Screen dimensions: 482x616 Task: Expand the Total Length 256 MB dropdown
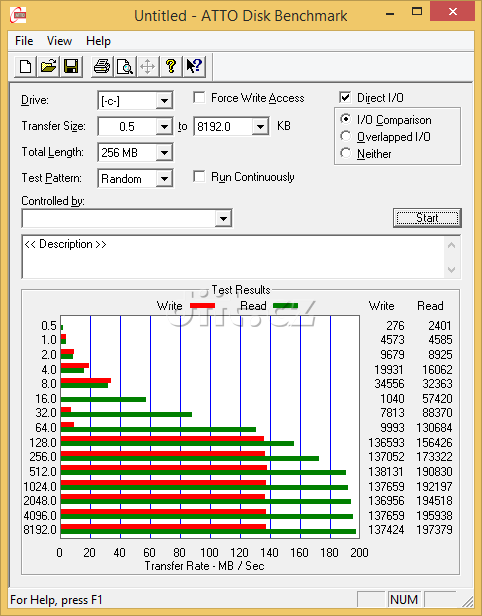[x=164, y=152]
